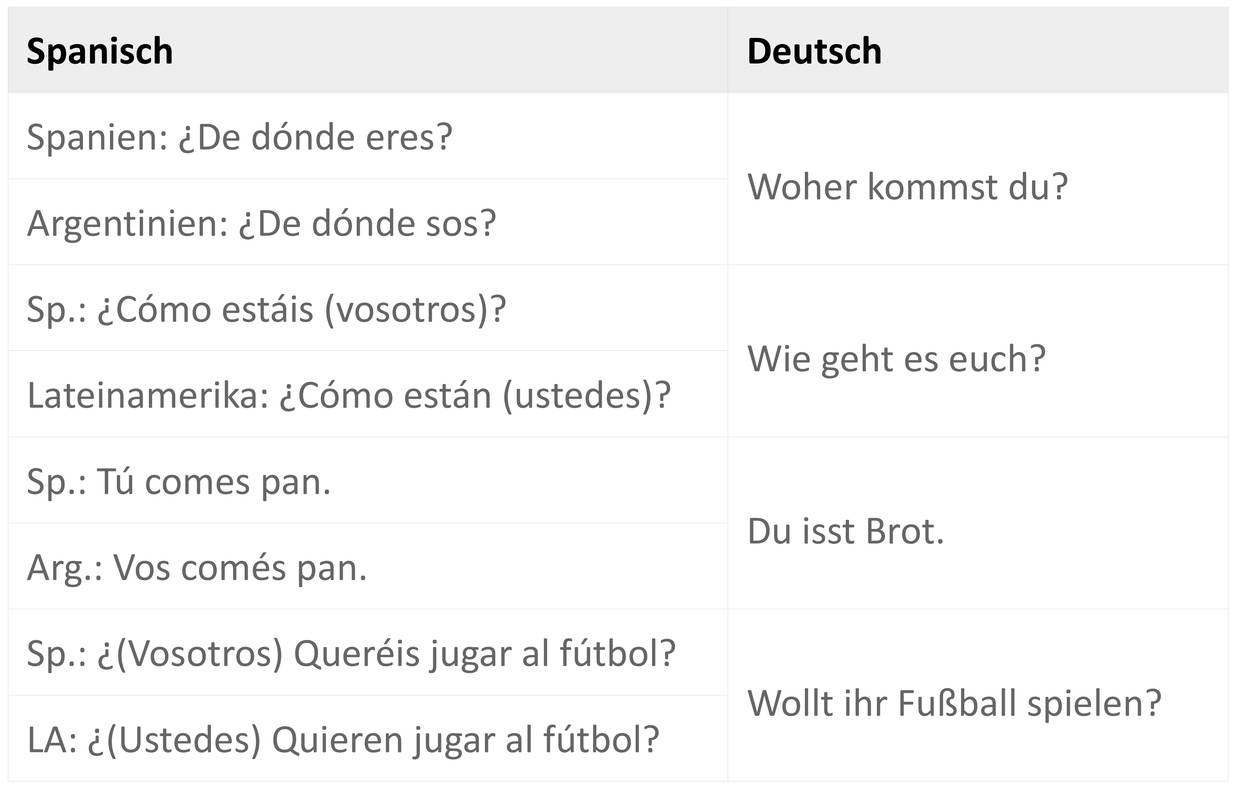Click the "Du isst Brot." translation
The height and width of the screenshot is (792, 1240).
[845, 530]
